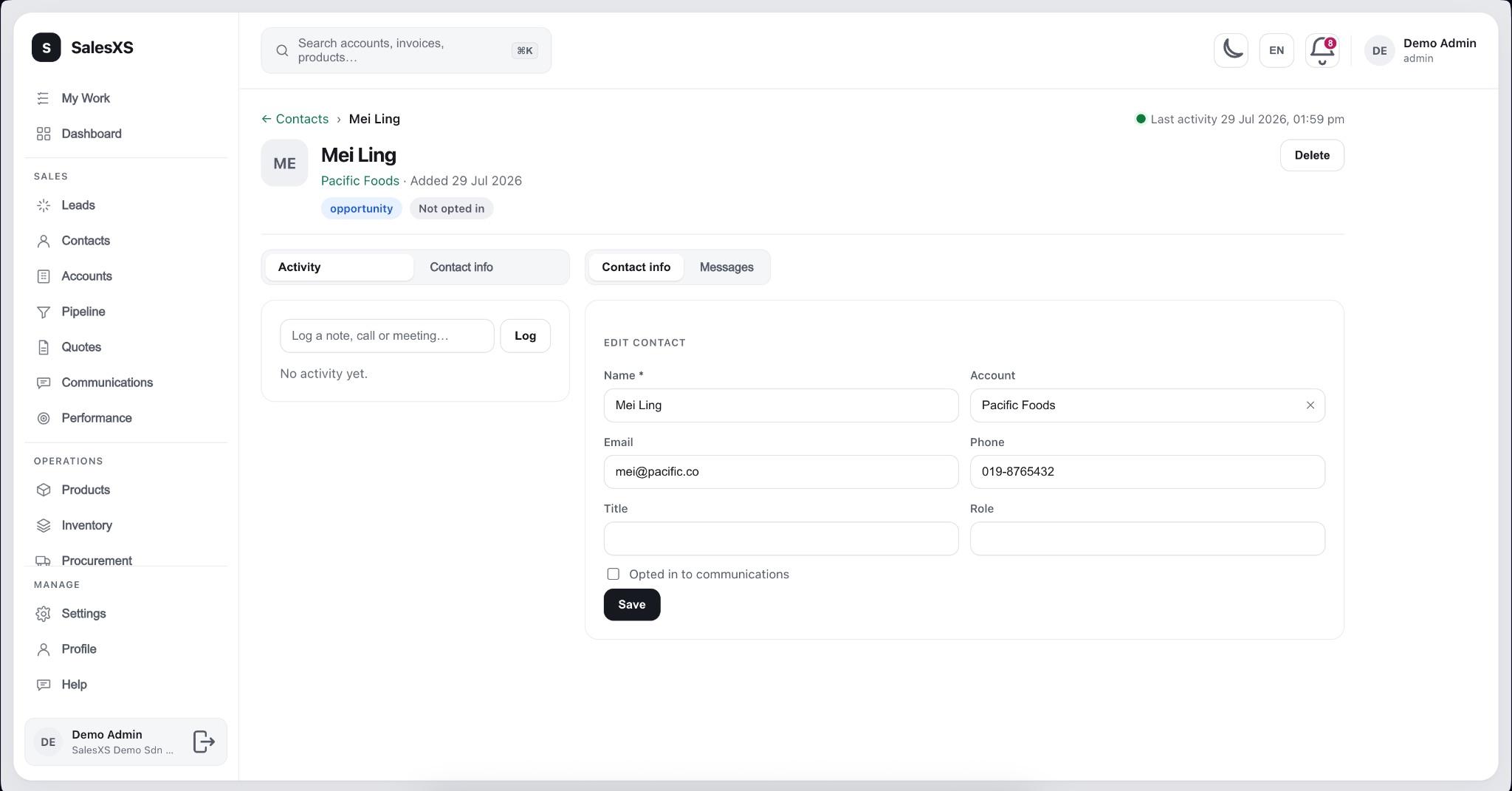The height and width of the screenshot is (791, 1512).
Task: Select the Contact info tab beside Activity
Action: tap(490, 267)
